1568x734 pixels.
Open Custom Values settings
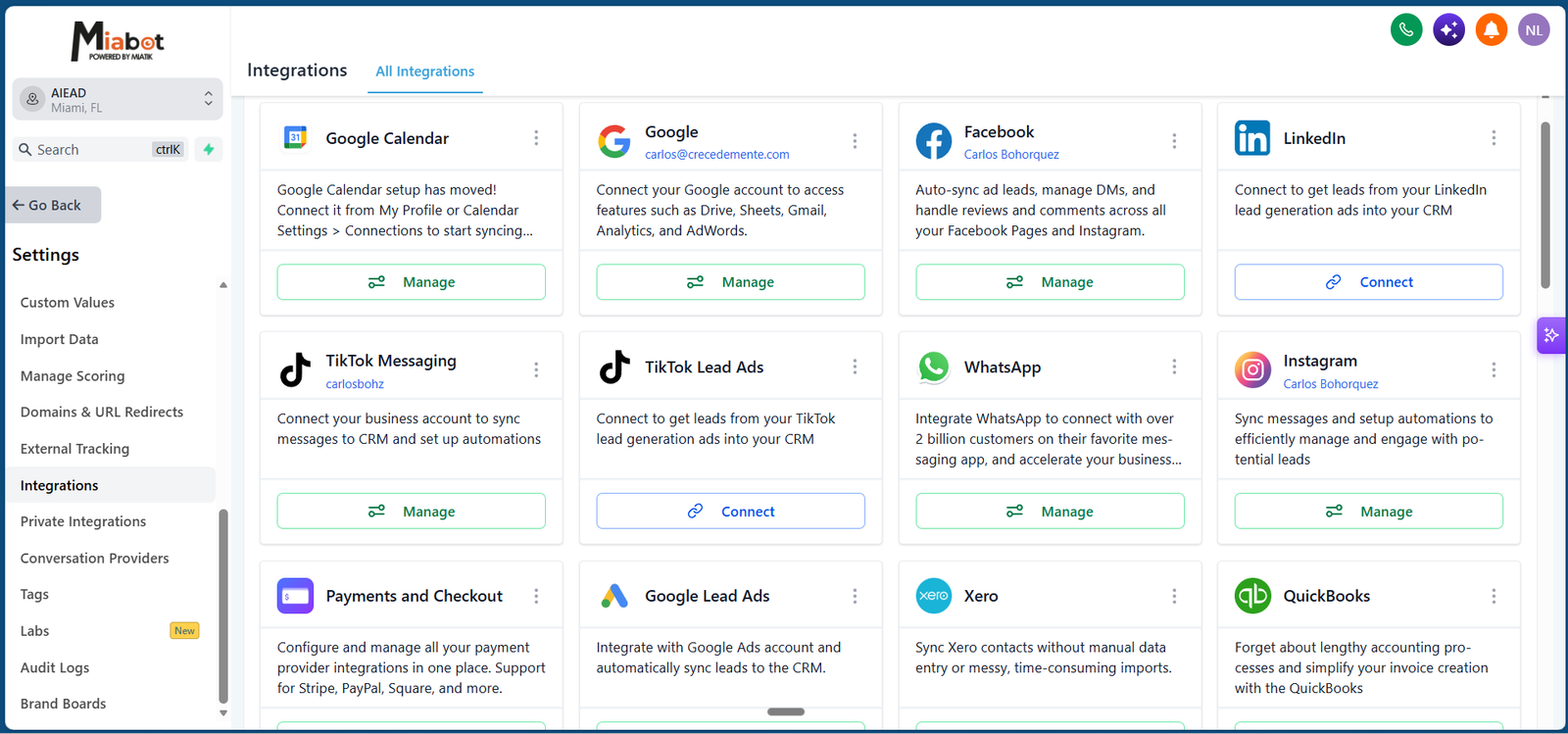click(68, 303)
